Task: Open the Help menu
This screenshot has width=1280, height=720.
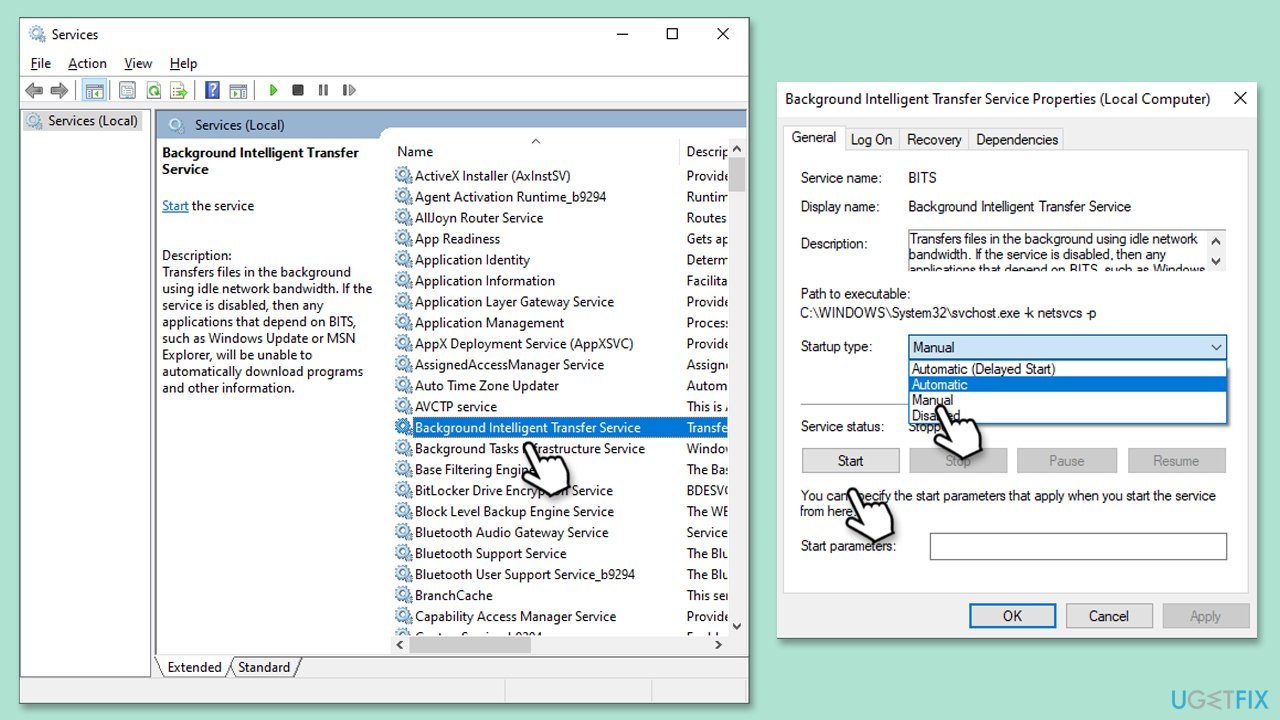Action: pos(184,63)
